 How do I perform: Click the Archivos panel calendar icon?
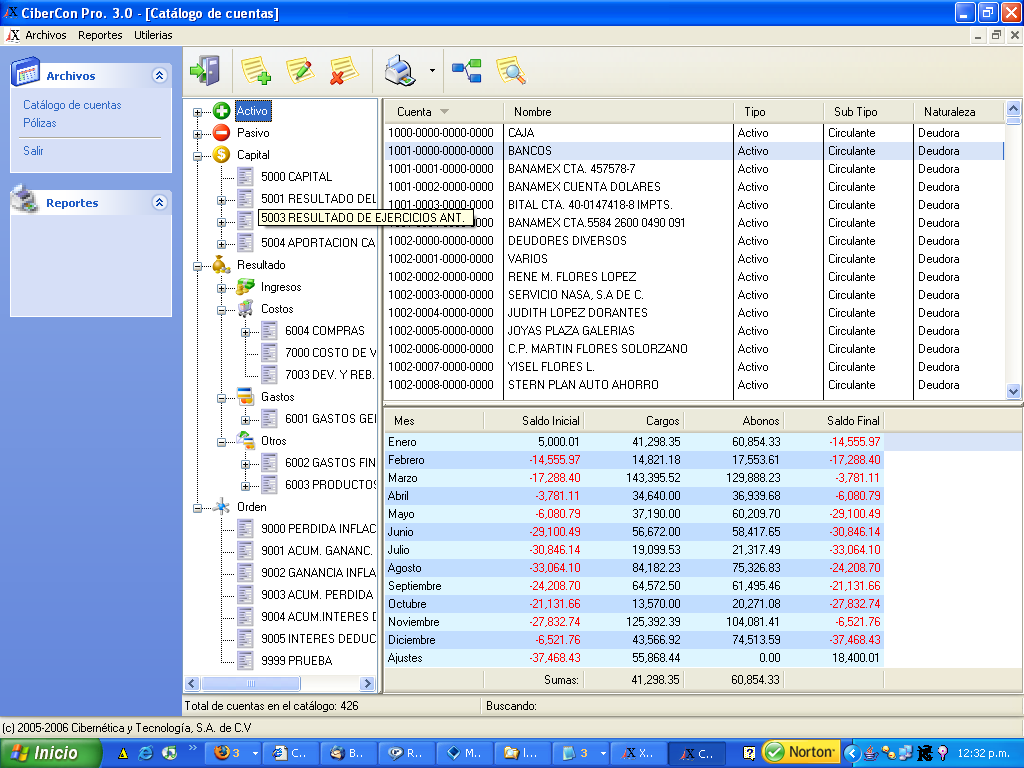point(26,72)
